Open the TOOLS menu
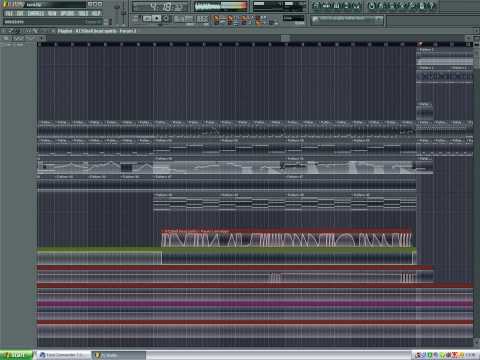This screenshot has height=360, width=480. point(83,14)
